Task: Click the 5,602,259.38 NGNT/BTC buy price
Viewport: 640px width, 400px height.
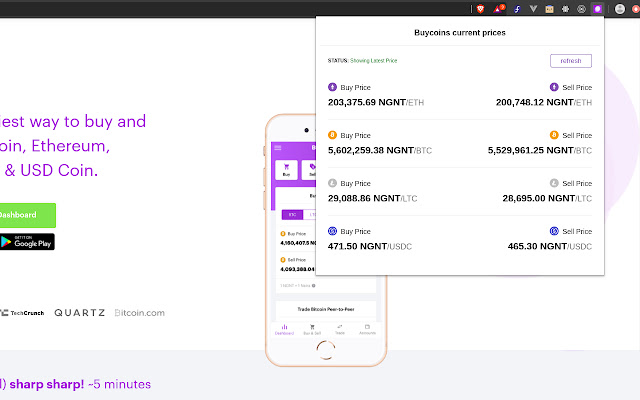Action: pyautogui.click(x=380, y=151)
